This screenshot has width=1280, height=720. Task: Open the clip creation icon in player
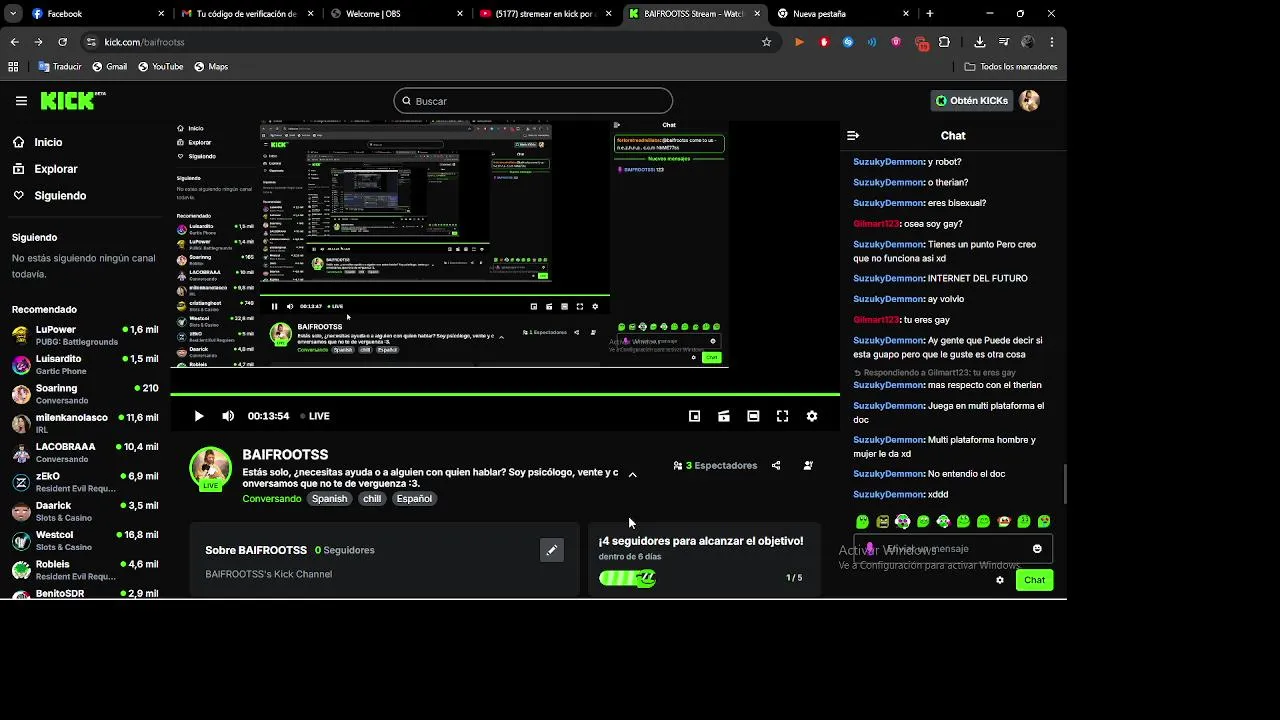coord(724,416)
